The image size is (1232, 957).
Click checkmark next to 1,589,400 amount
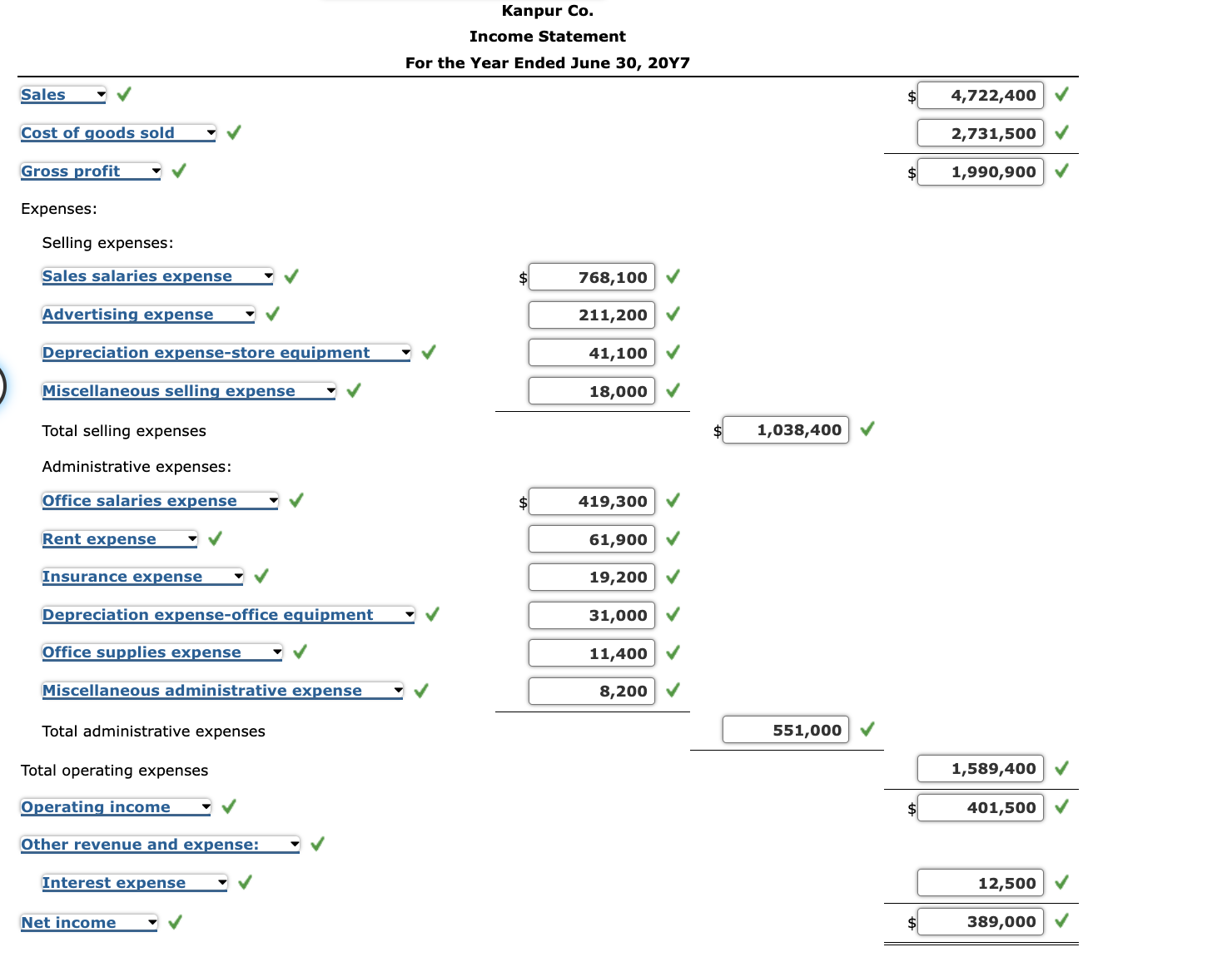point(1062,768)
